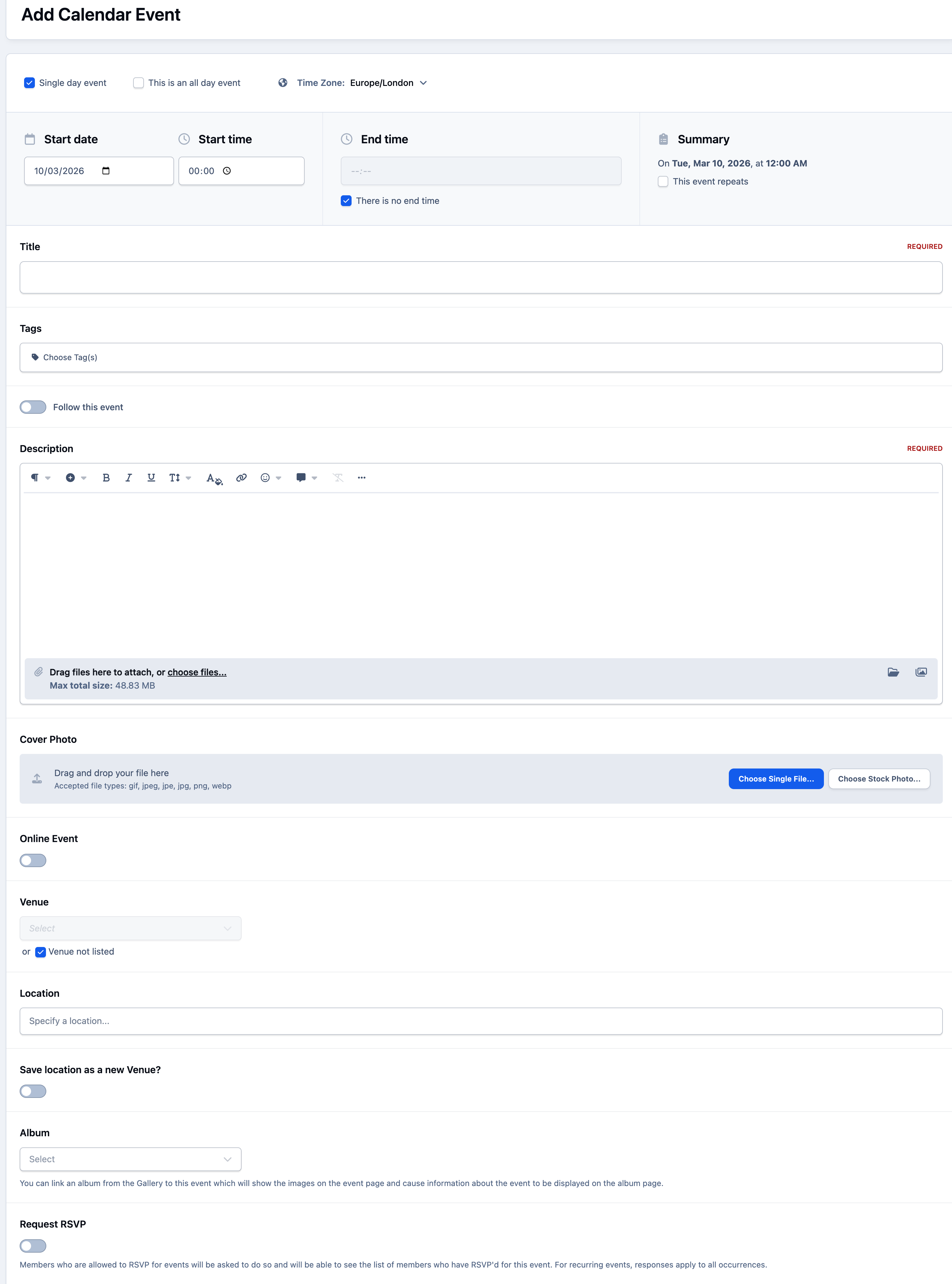Open the Choose Tag(s) selector

(x=481, y=357)
